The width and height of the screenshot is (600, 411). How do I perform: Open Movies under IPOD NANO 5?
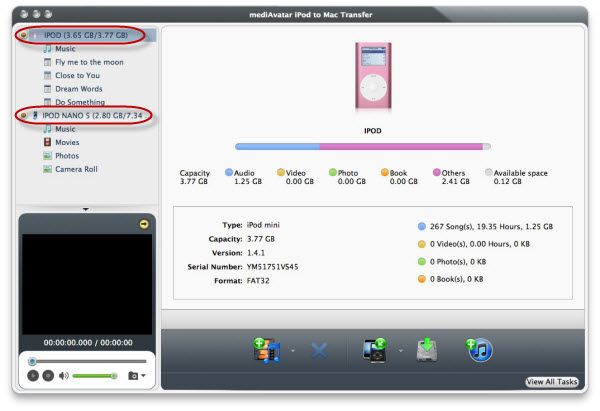(67, 142)
